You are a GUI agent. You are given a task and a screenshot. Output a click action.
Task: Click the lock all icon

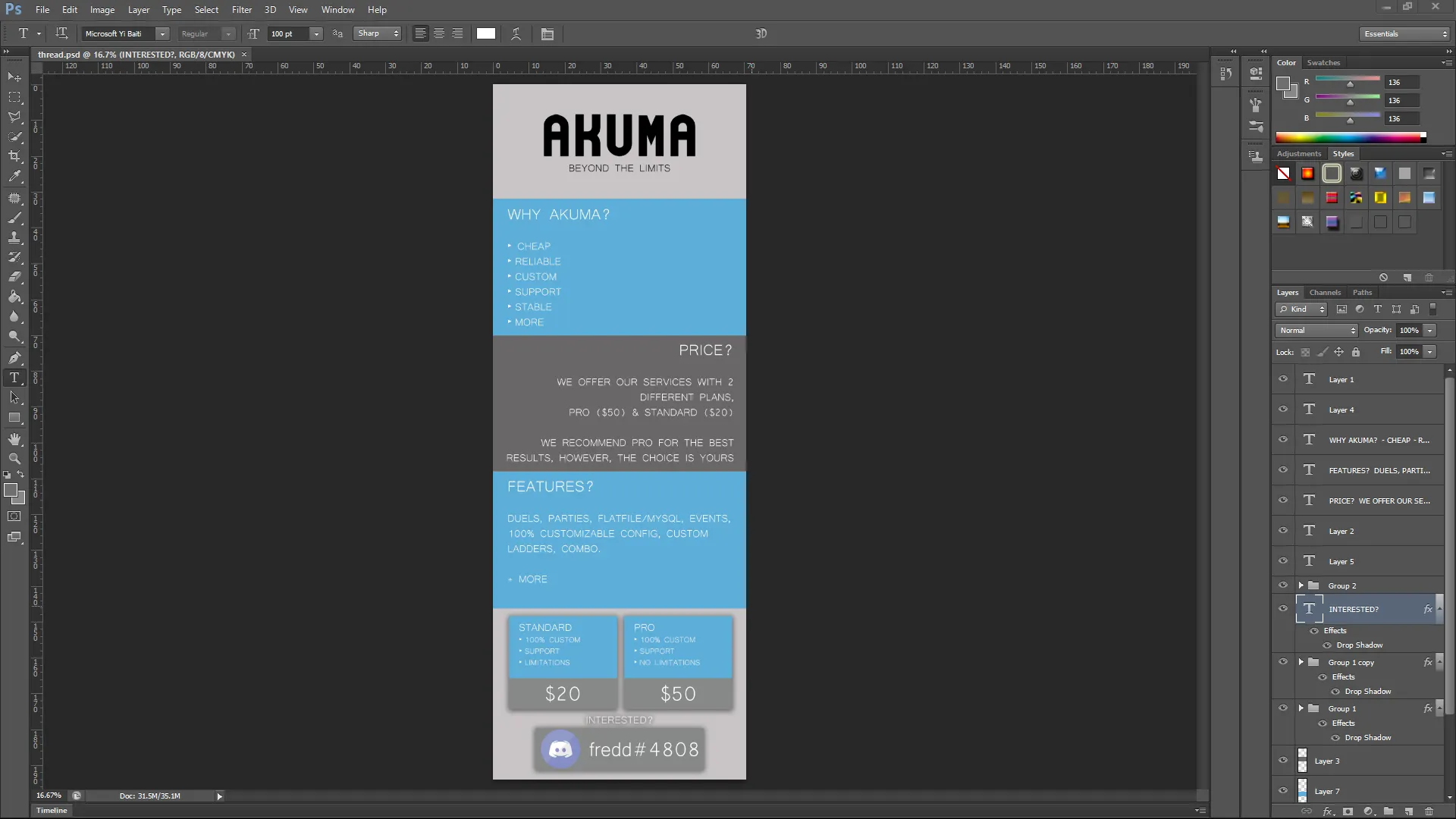pos(1356,352)
